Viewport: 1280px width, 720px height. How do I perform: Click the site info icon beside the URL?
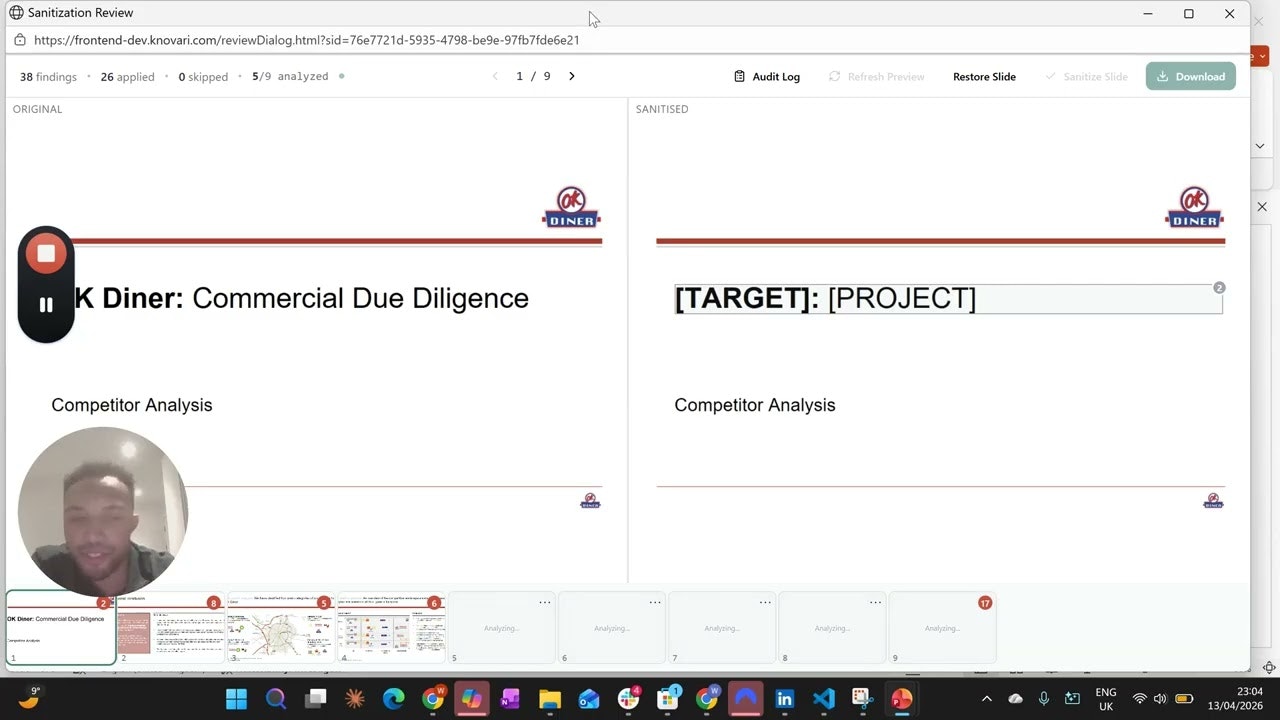(19, 40)
